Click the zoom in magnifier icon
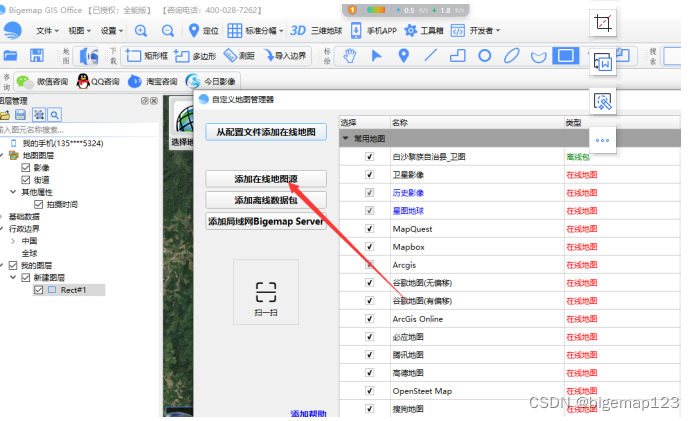Viewport: 694px width, 421px height. (x=141, y=31)
